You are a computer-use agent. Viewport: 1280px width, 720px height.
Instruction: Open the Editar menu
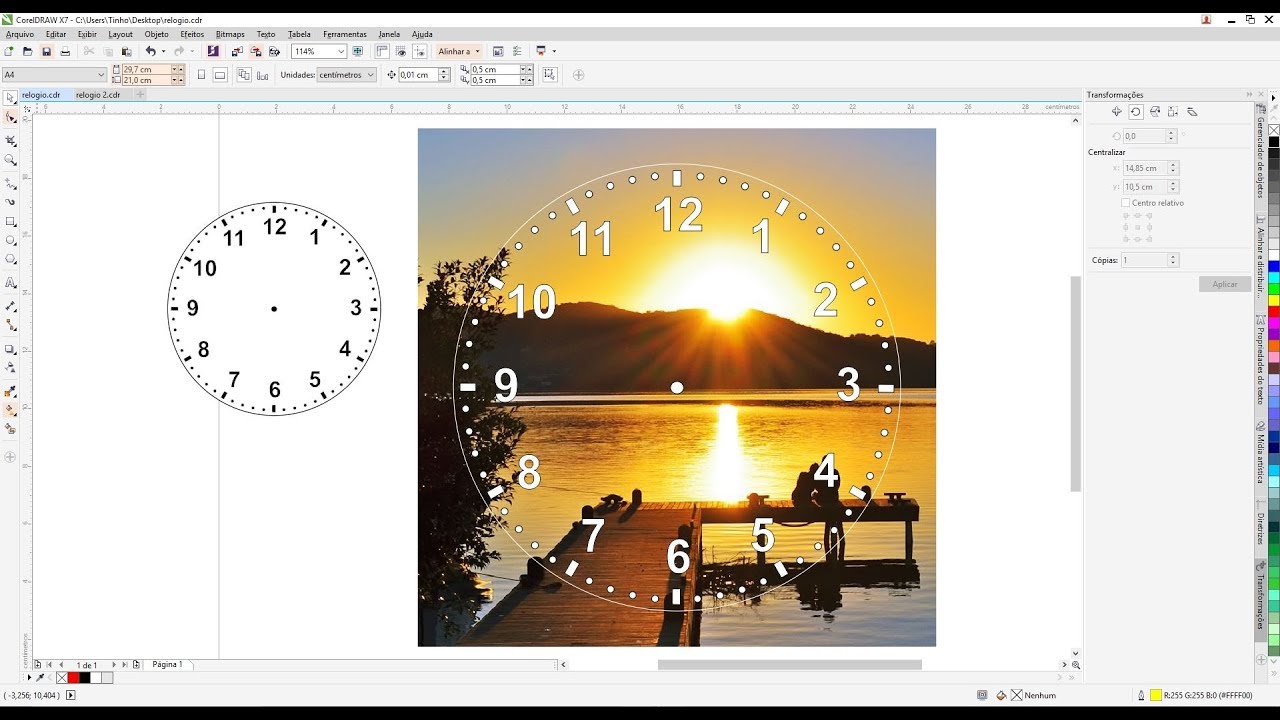pos(56,34)
